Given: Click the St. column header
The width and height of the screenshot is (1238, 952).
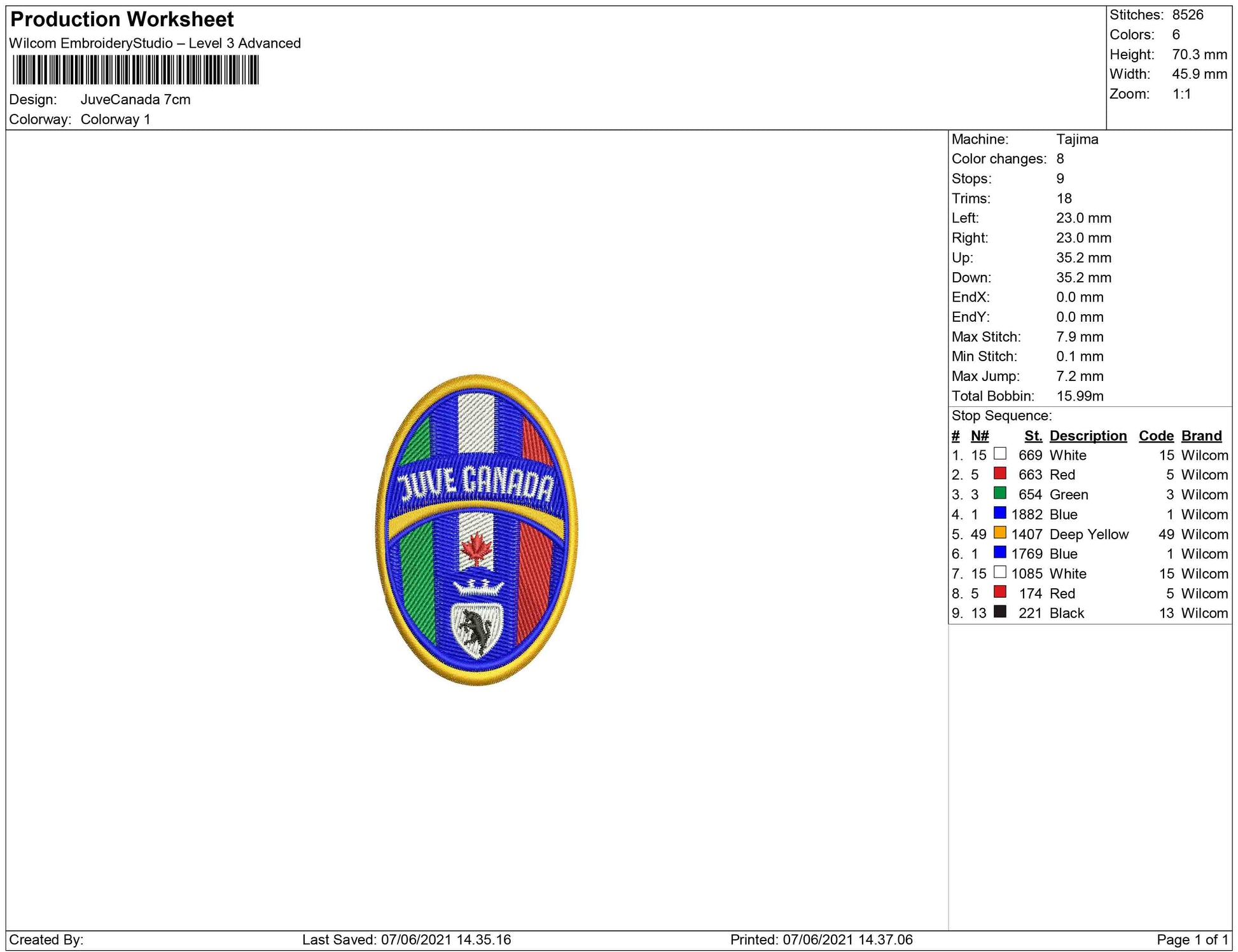Looking at the screenshot, I should pos(1033,436).
